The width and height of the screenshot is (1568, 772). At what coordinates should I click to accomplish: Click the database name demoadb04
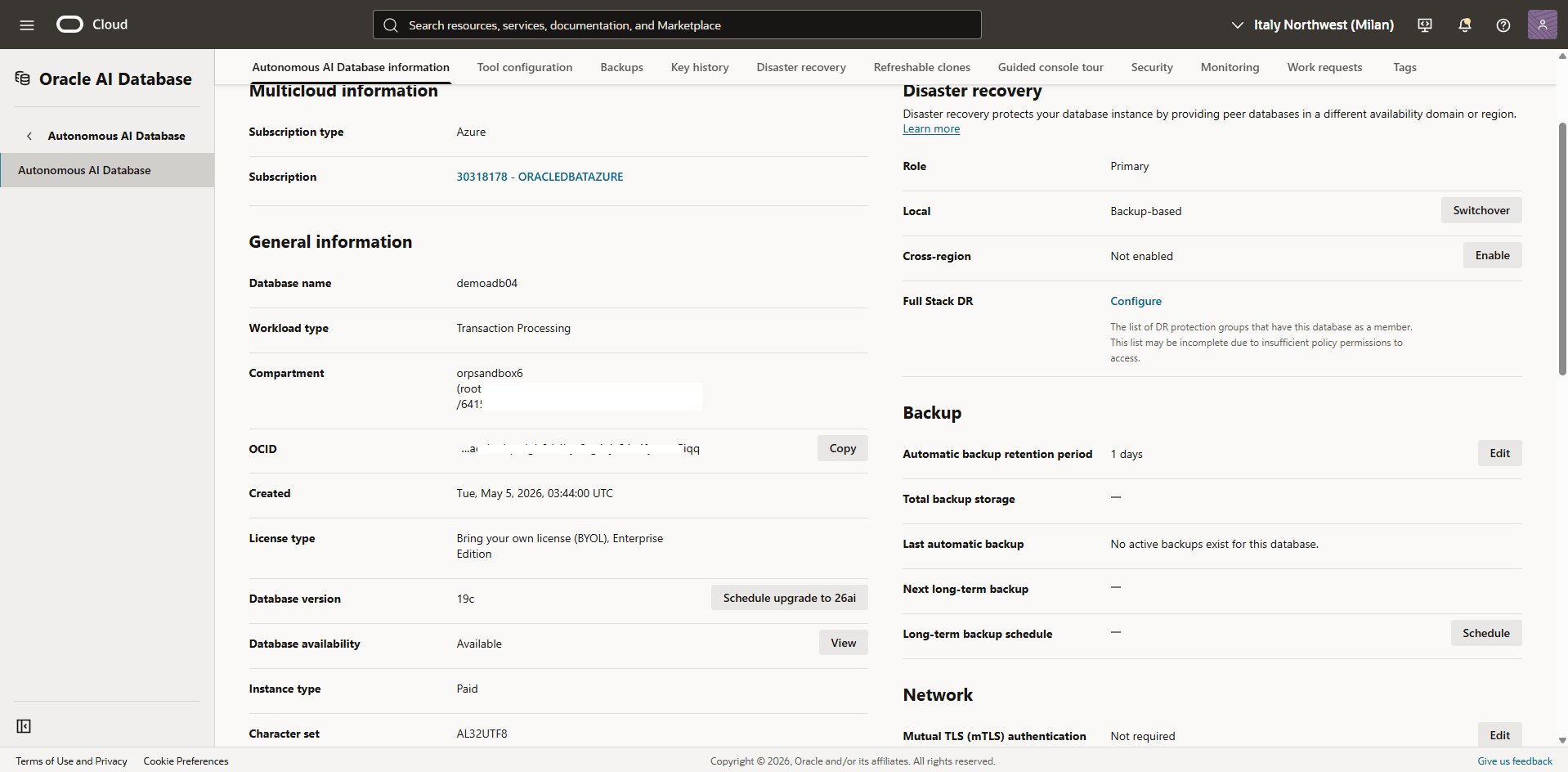tap(486, 283)
